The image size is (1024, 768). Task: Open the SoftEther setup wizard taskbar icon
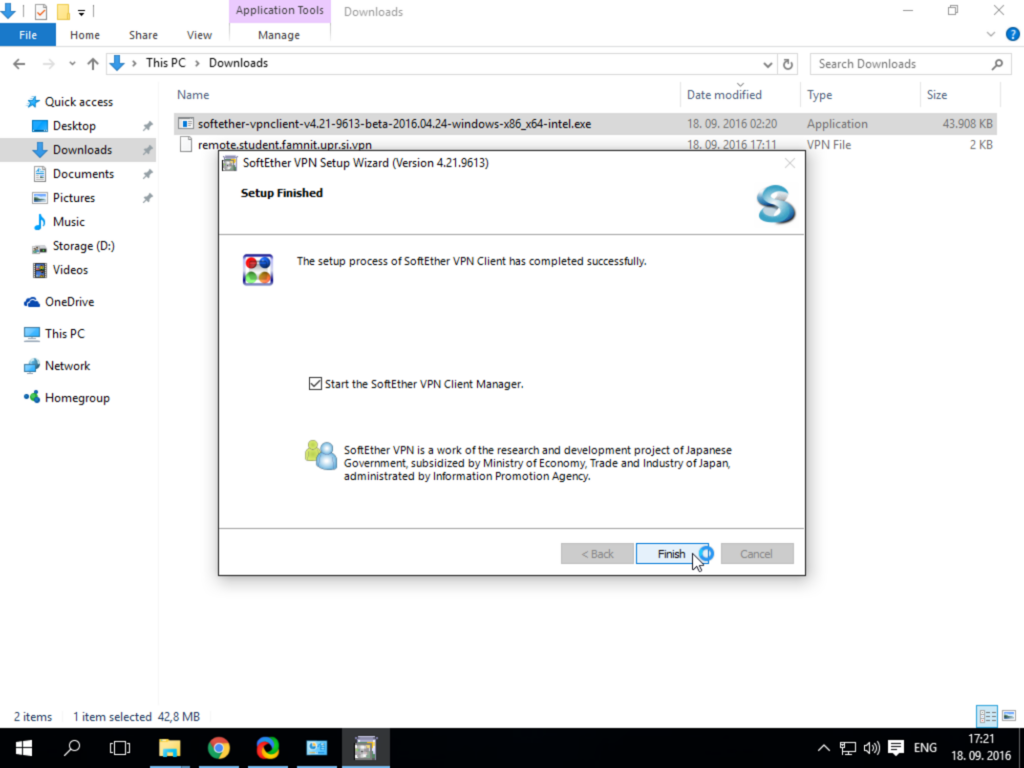366,748
